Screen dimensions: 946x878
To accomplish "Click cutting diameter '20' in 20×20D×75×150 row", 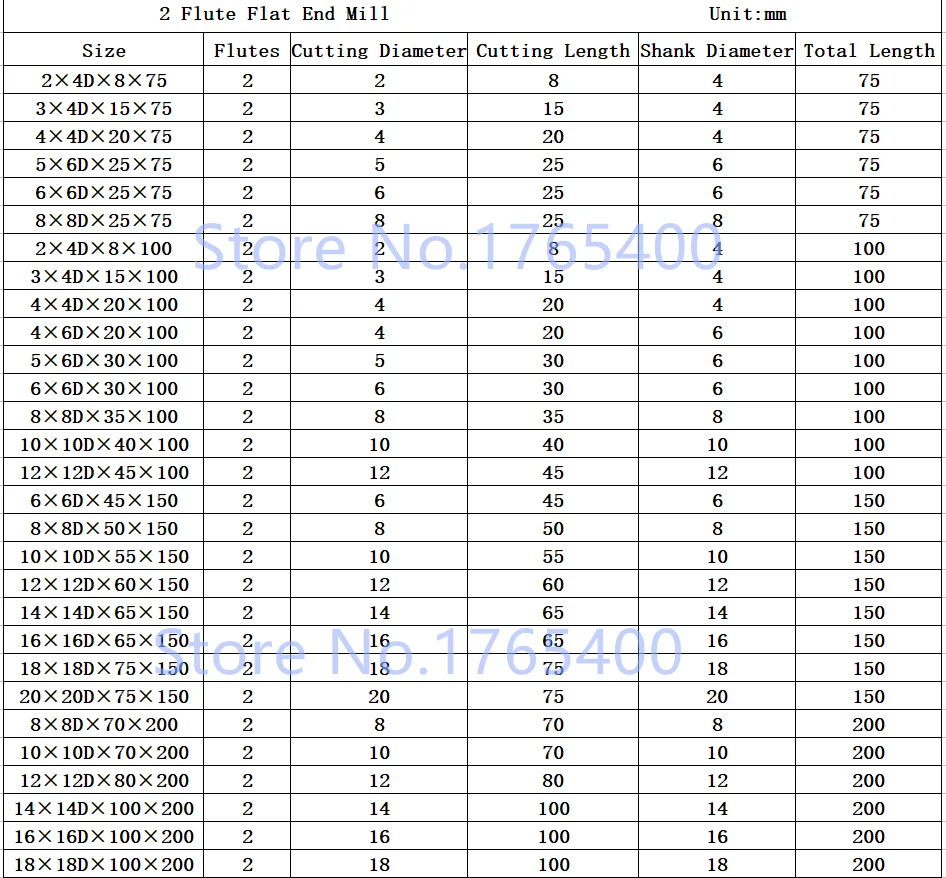I will click(379, 697).
